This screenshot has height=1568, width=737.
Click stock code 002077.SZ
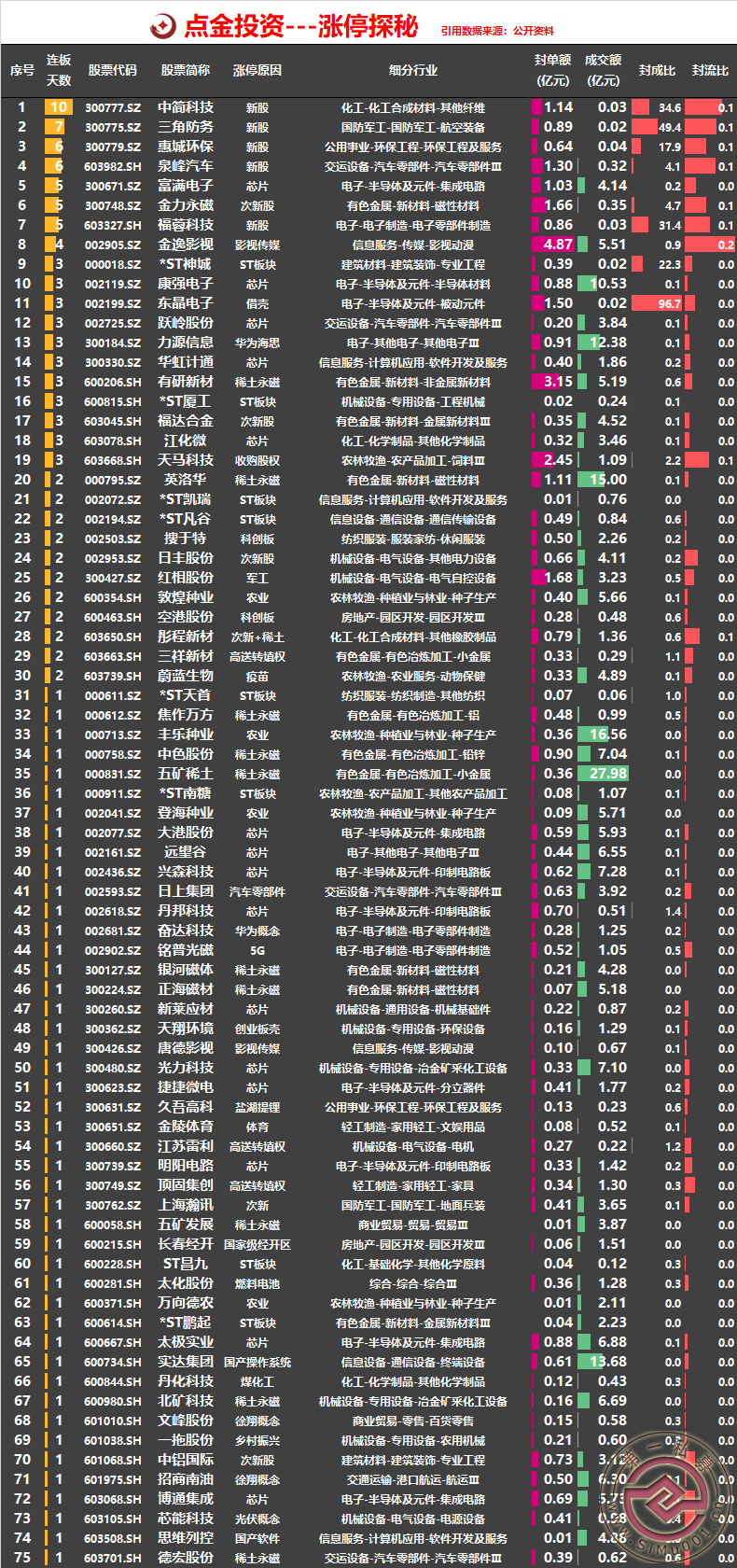tap(113, 833)
